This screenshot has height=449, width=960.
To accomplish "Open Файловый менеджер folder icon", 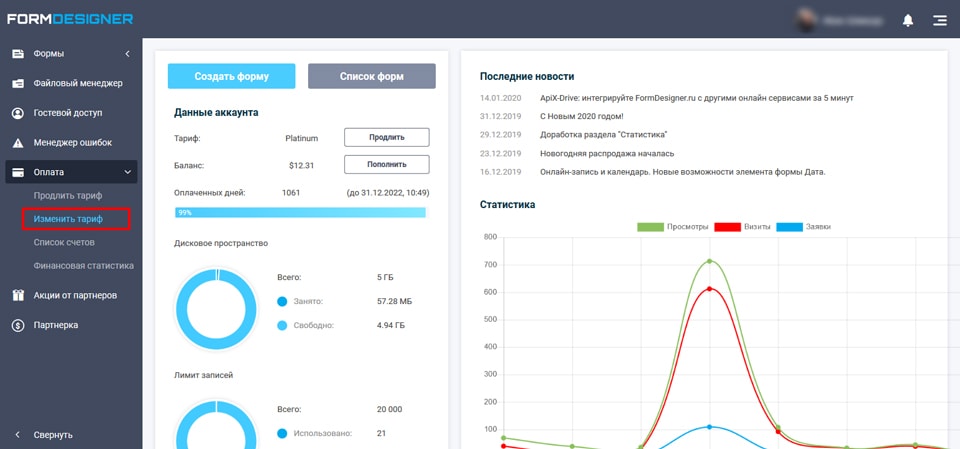I will [x=18, y=83].
